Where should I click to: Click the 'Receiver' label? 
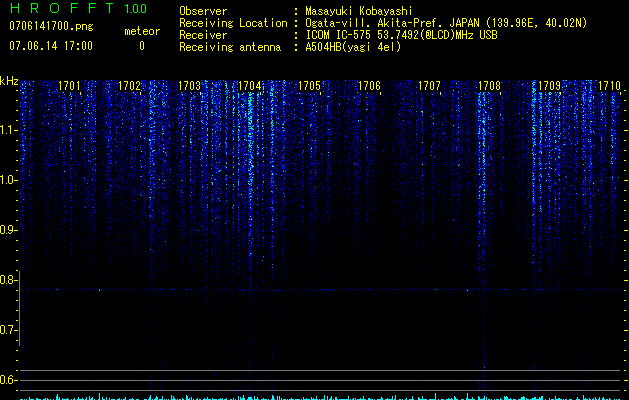203,35
